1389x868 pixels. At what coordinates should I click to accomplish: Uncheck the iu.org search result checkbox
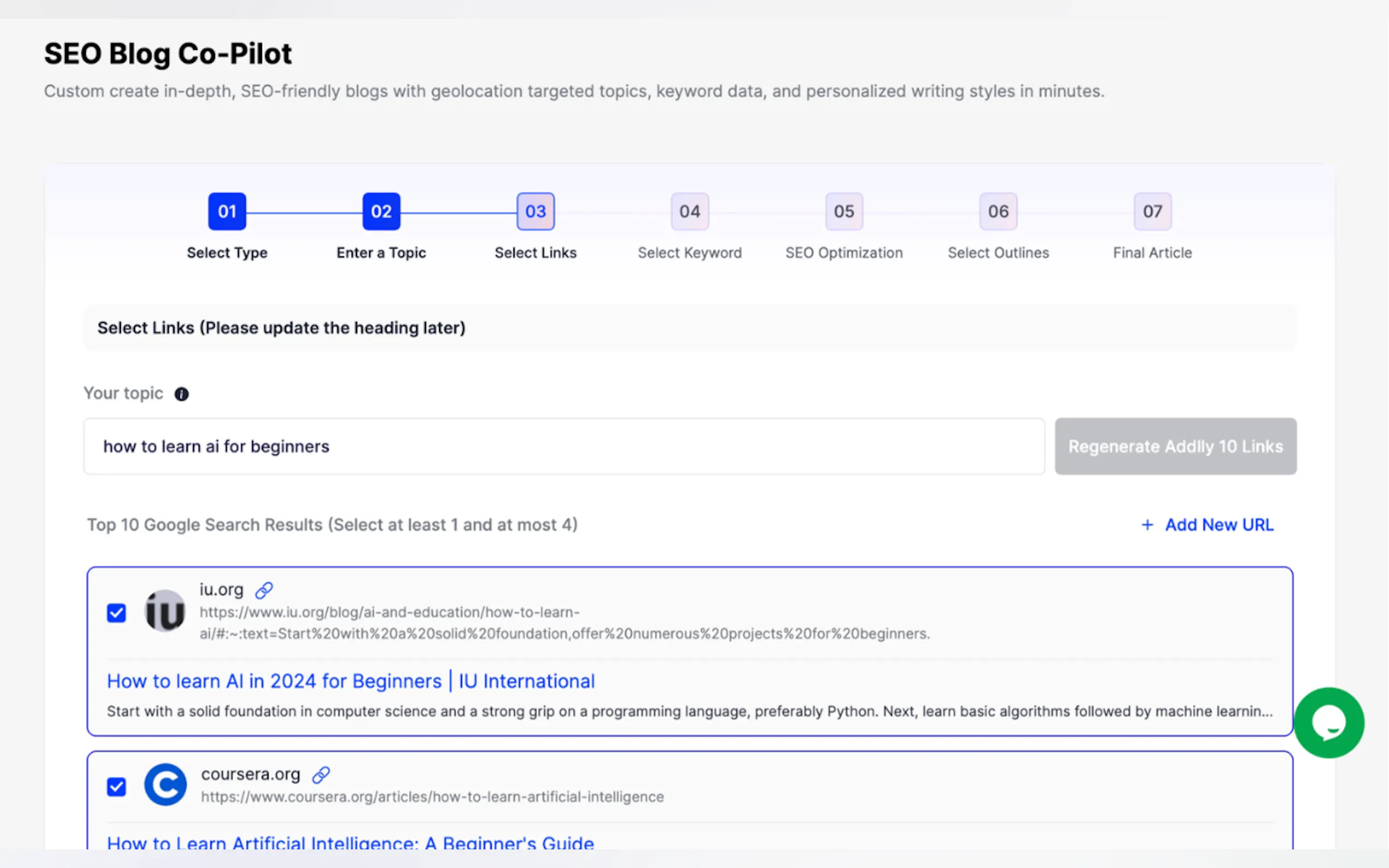point(116,613)
